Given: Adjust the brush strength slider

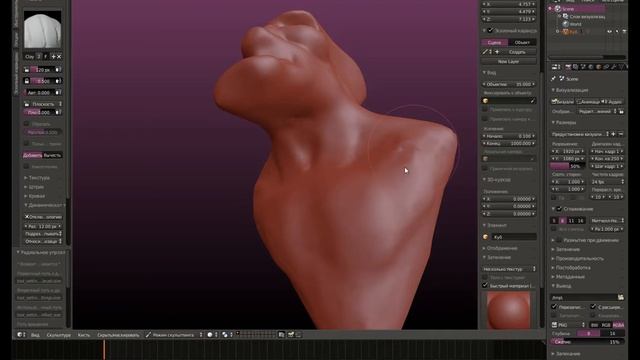Looking at the screenshot, I should 42,81.
